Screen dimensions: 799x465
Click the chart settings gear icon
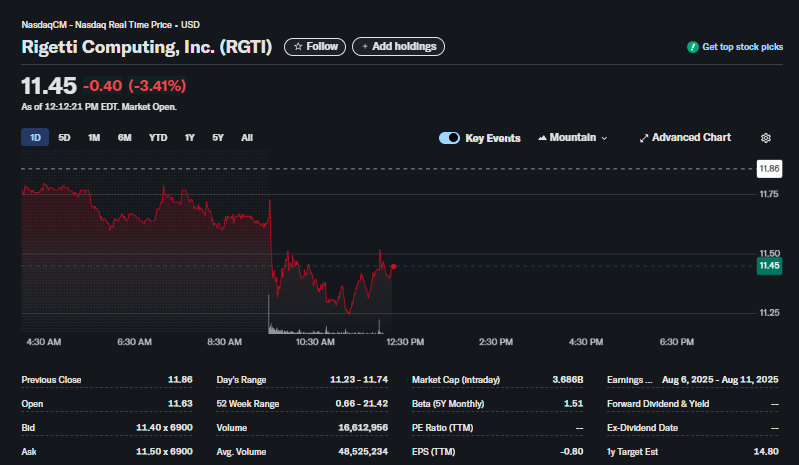tap(765, 138)
